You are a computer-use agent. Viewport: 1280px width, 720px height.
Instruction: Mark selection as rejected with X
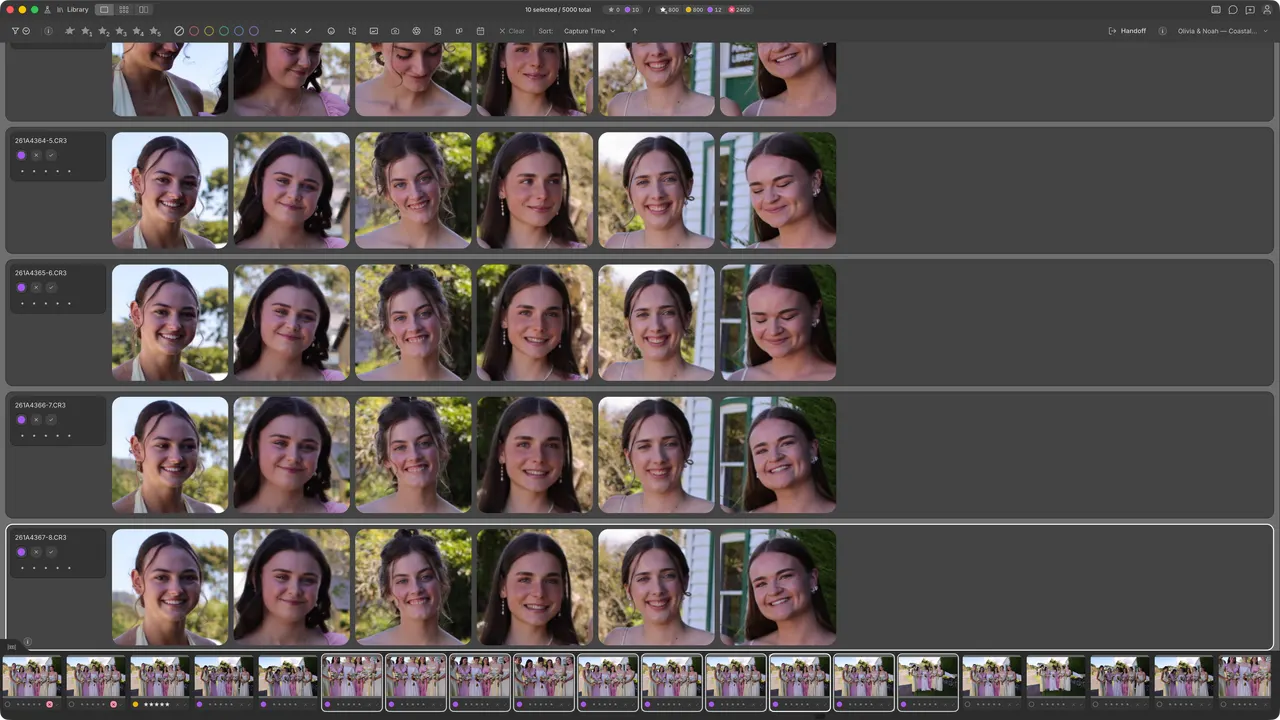[x=293, y=31]
